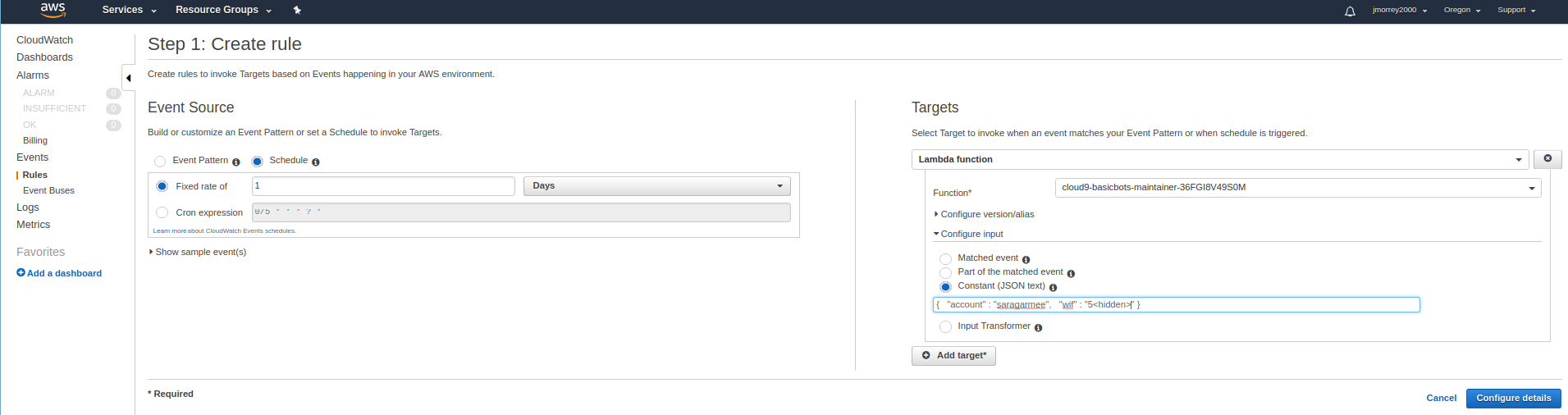1568x415 pixels.
Task: Remove the target with the X icon
Action: pyautogui.click(x=1547, y=159)
